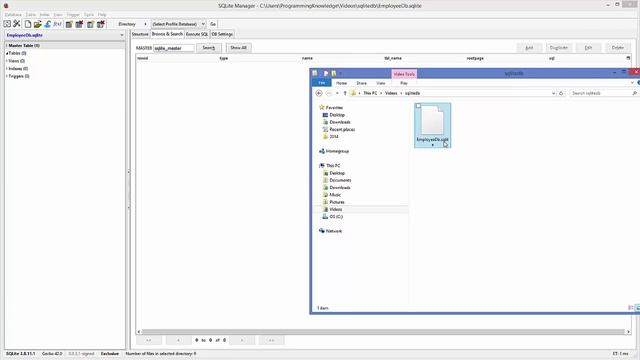The width and height of the screenshot is (640, 360).
Task: Click the Delete record button
Action: point(618,48)
